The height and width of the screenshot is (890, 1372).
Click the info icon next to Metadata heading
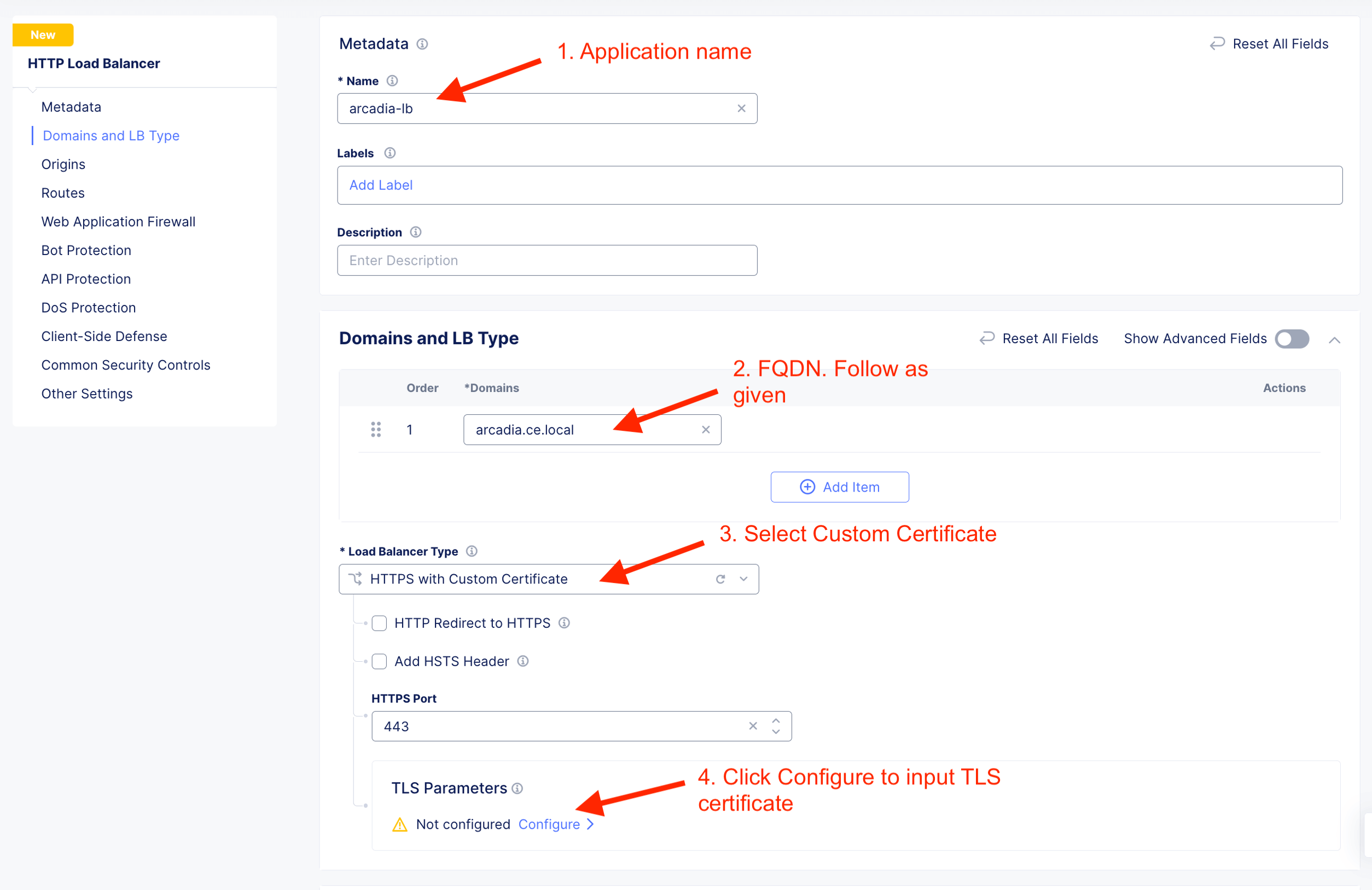[422, 44]
